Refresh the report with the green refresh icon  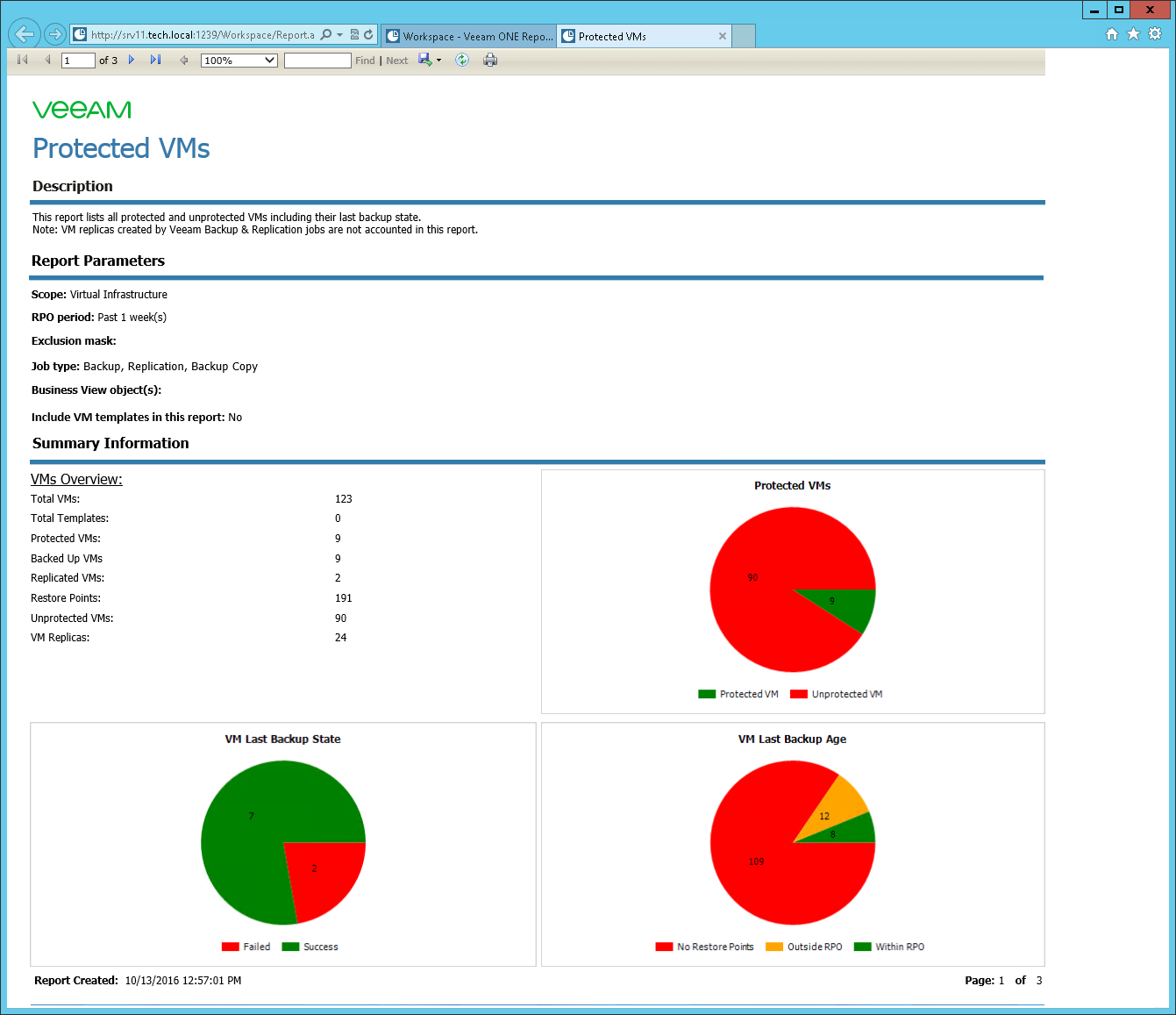(x=462, y=60)
